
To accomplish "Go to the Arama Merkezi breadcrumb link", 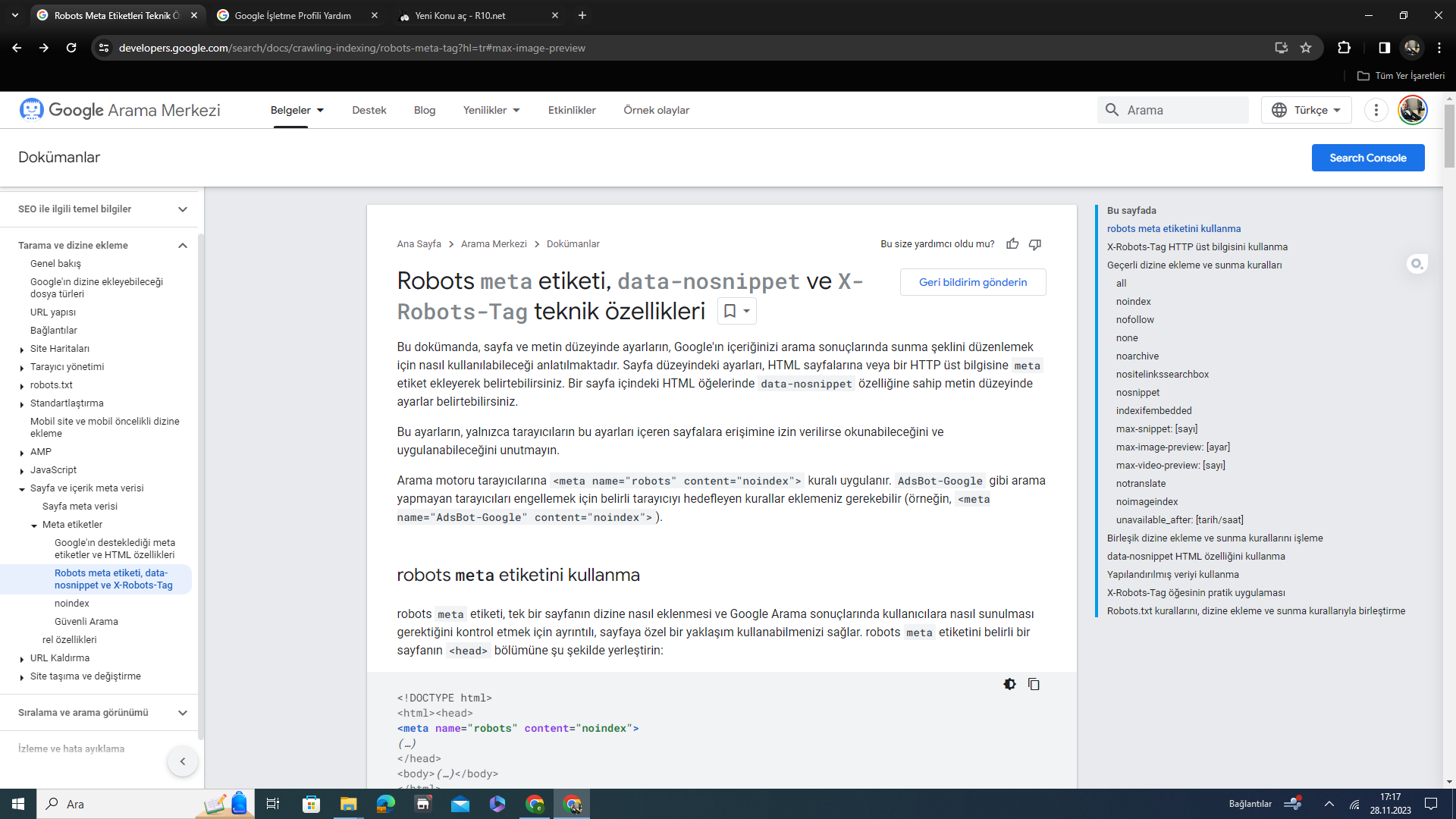I will click(494, 244).
